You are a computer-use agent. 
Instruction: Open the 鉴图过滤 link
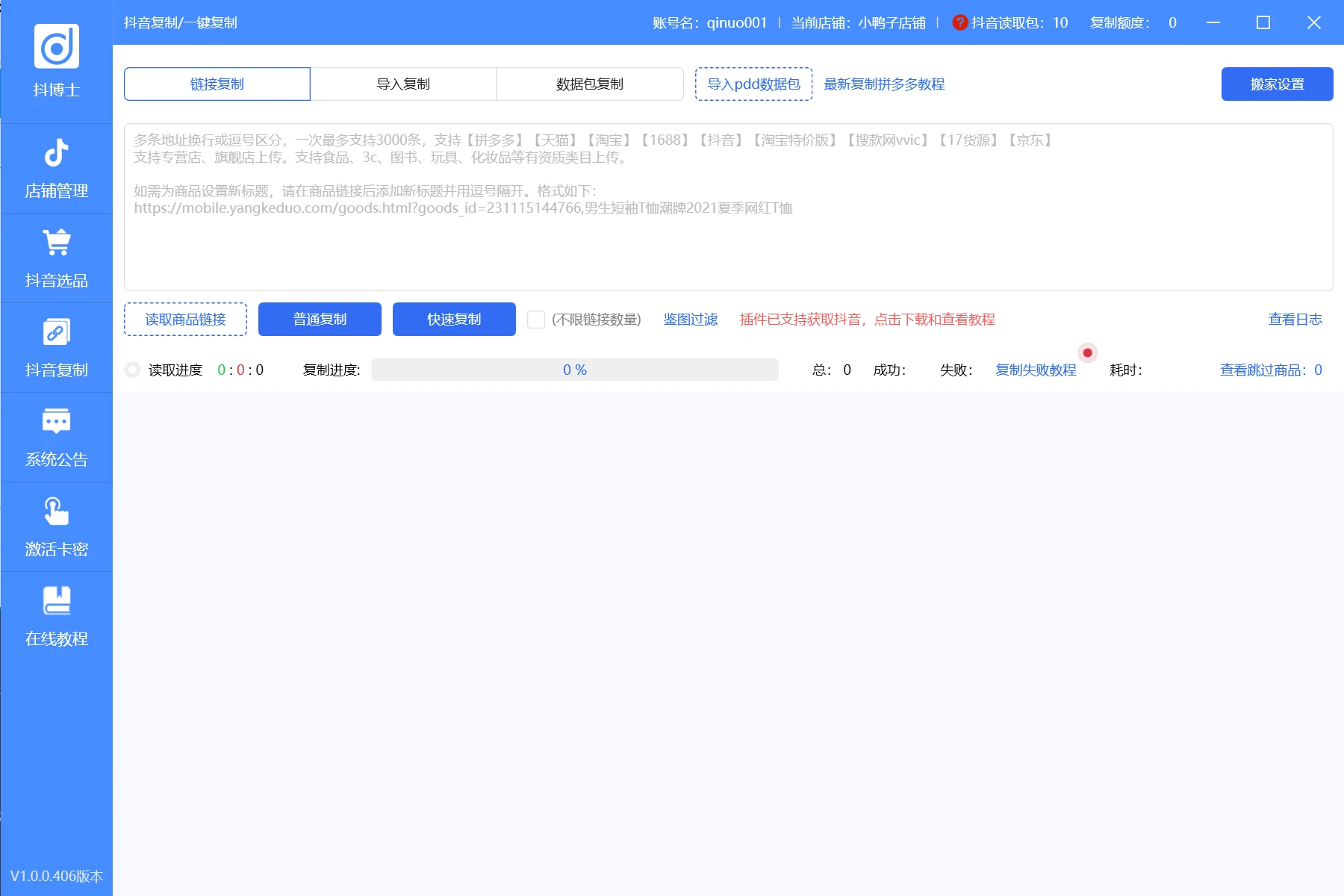[x=691, y=320]
